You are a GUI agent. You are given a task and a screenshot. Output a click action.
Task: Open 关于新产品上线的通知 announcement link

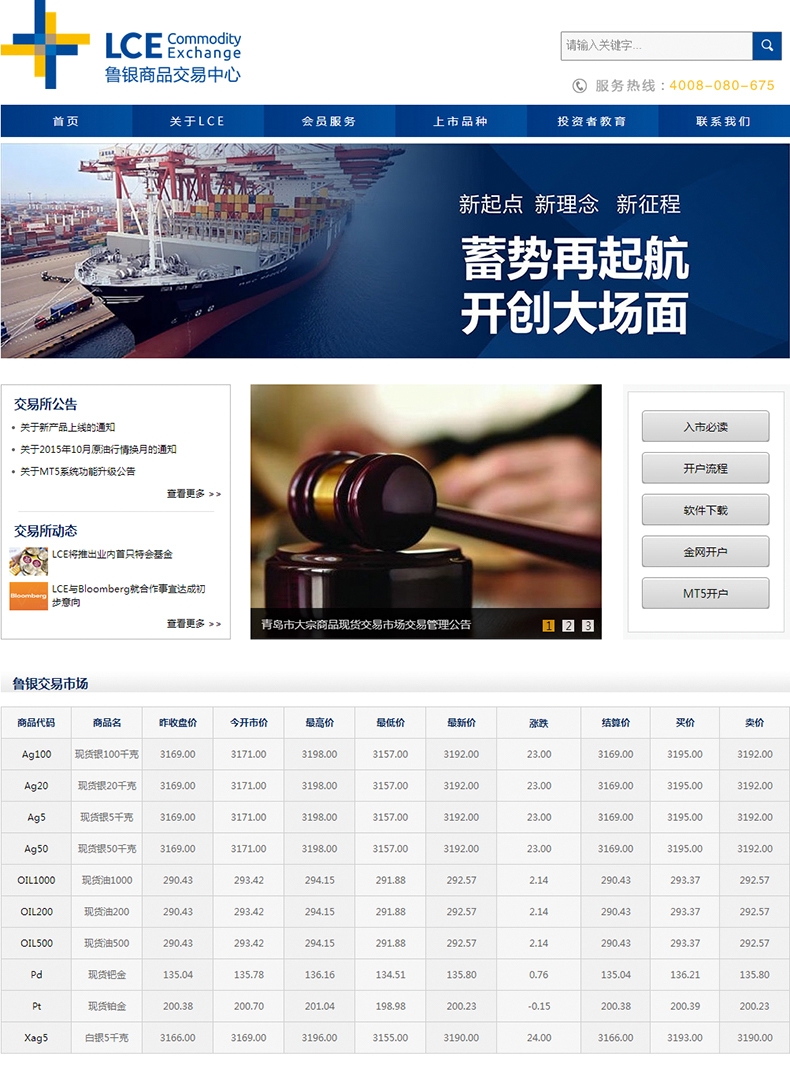pos(68,428)
